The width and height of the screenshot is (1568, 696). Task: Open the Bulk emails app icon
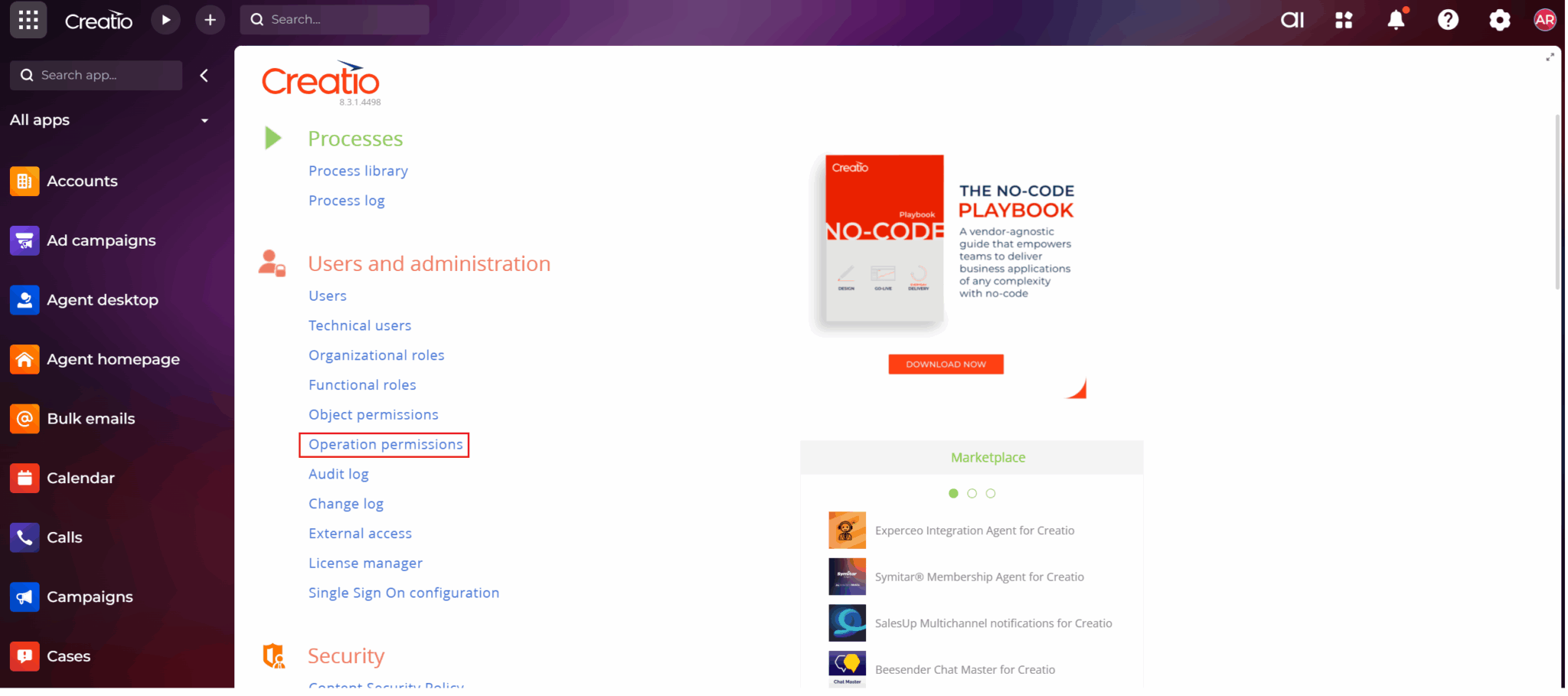click(x=24, y=418)
